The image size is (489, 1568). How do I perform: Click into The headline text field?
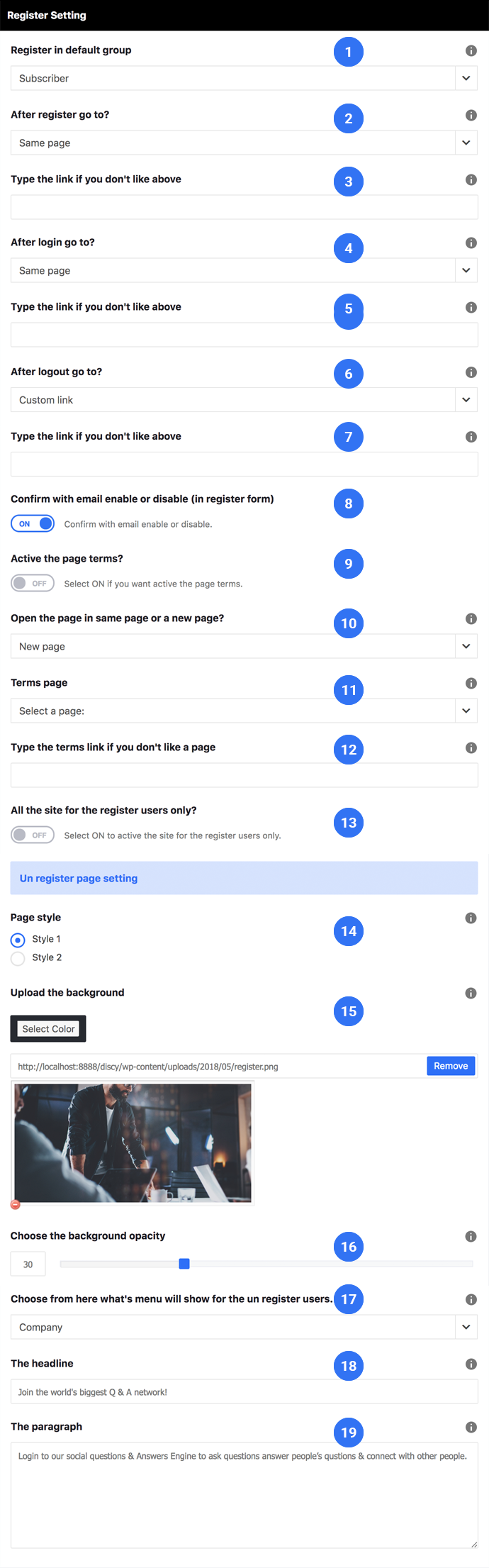(244, 1392)
